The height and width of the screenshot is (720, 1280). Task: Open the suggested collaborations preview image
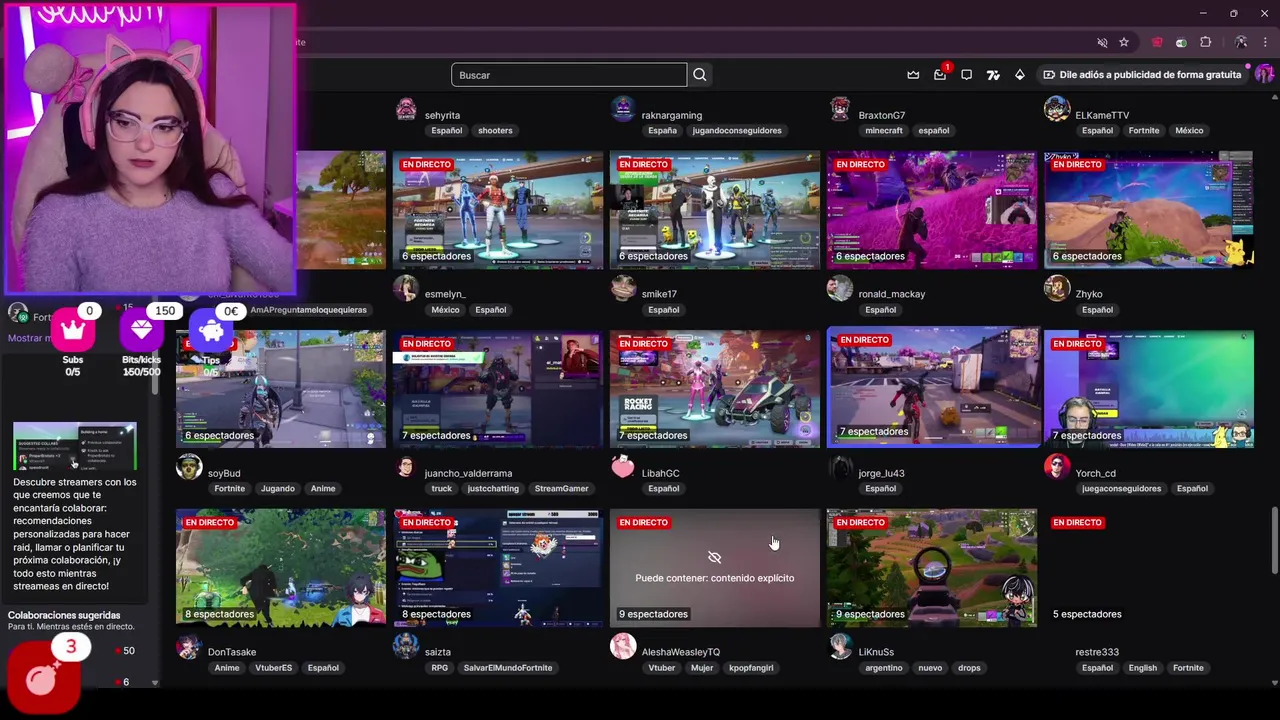pos(75,446)
